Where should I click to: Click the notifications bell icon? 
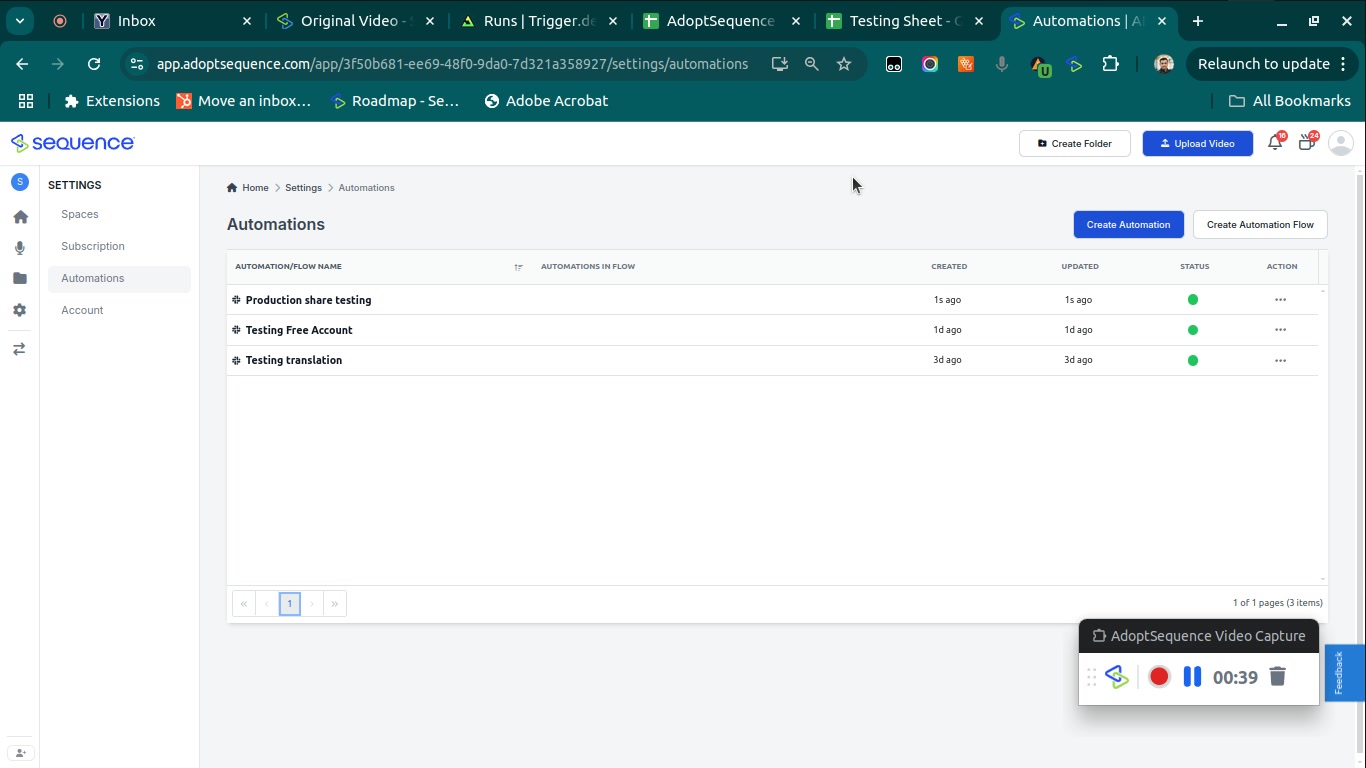click(x=1275, y=143)
